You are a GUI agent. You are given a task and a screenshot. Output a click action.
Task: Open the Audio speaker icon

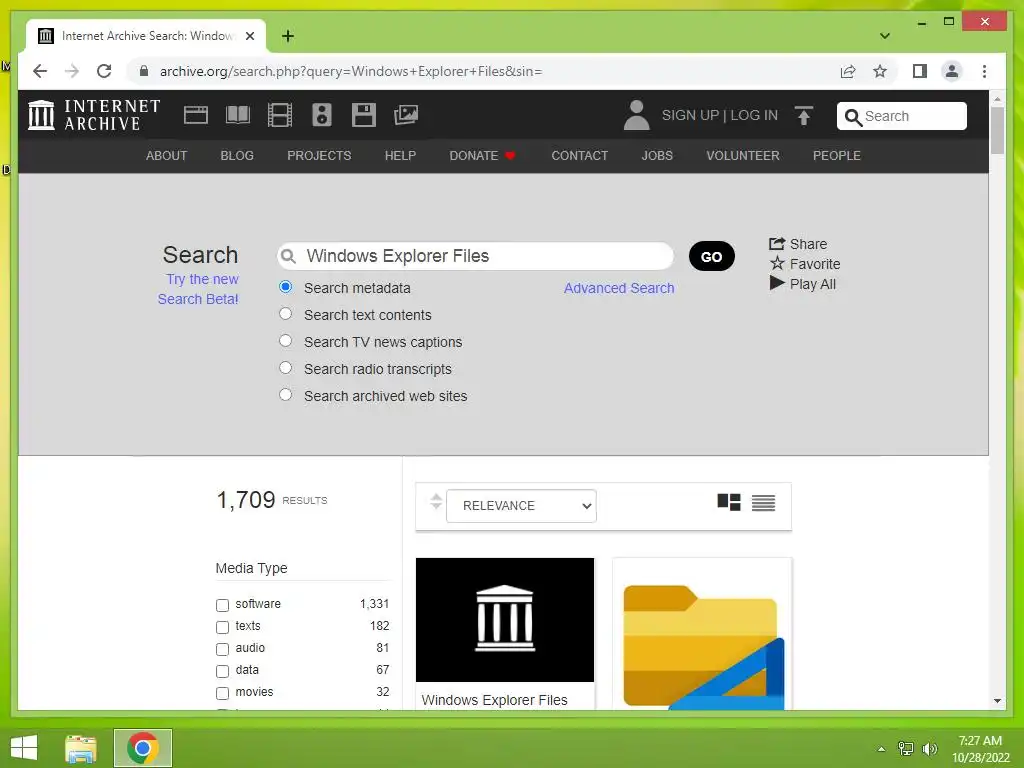321,115
